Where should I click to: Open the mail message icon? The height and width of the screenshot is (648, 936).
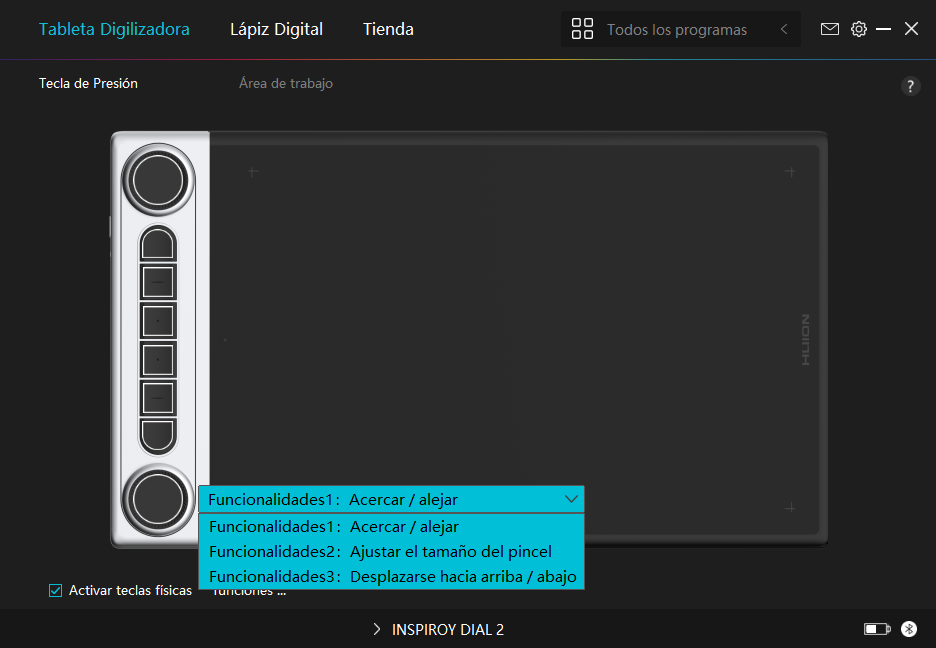coord(829,29)
